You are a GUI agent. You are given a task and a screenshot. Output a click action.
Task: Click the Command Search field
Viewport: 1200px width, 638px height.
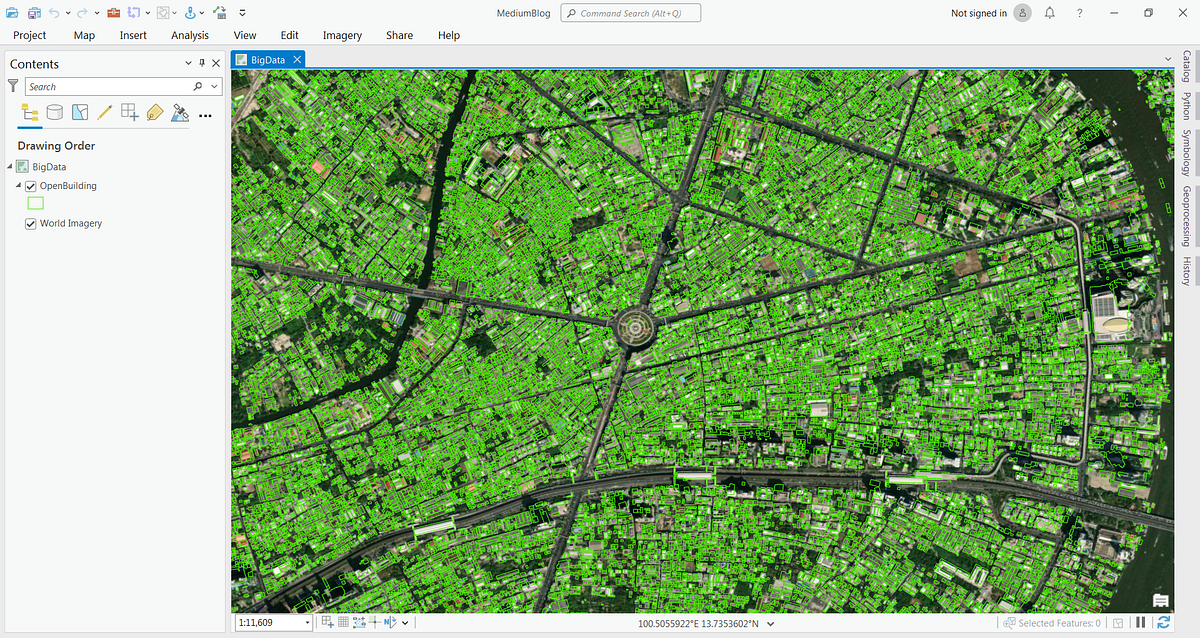click(630, 13)
